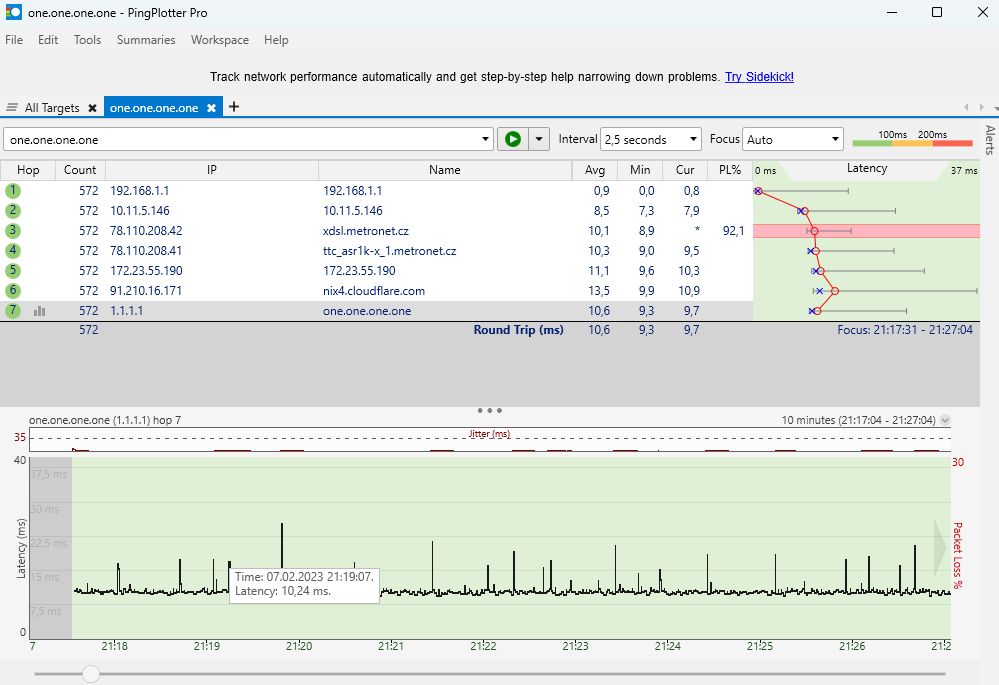
Task: Open the Alerts side panel
Action: (x=989, y=140)
